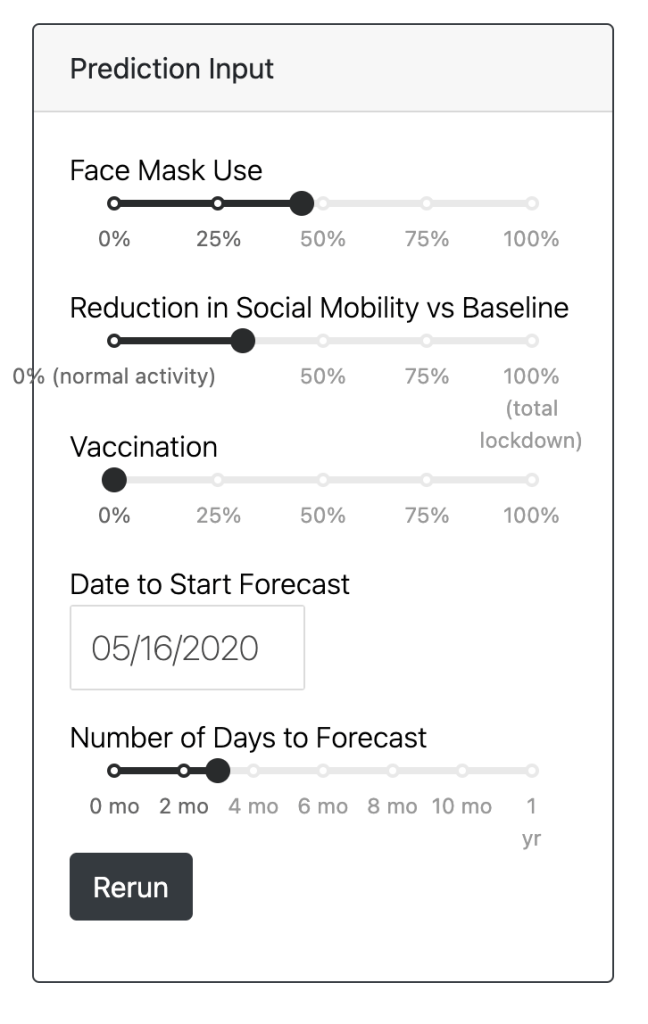Set Face Mask Use slider to 100%
This screenshot has height=1024, width=648.
(532, 204)
